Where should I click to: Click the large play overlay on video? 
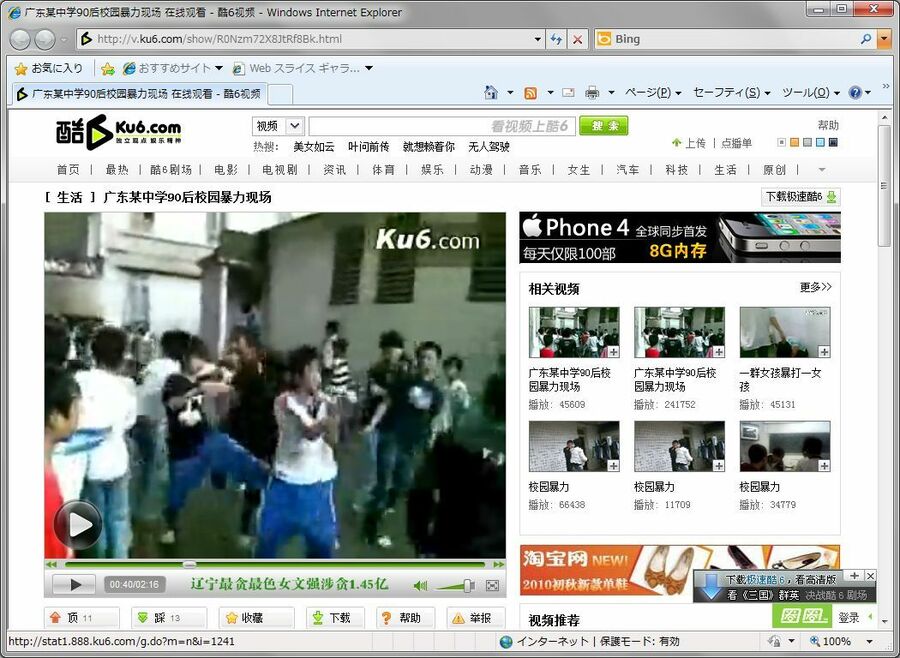(77, 524)
